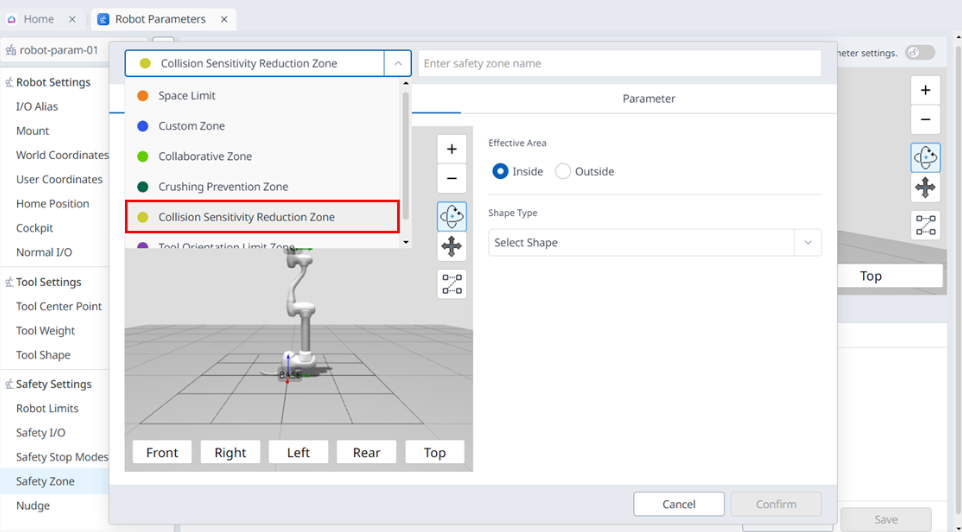Screen dimensions: 962x532
Task: Select the Inside effective area radio button
Action: tap(500, 172)
